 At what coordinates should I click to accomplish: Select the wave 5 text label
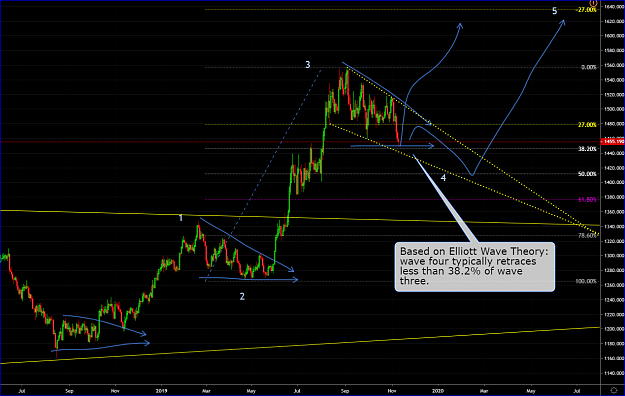[x=554, y=11]
